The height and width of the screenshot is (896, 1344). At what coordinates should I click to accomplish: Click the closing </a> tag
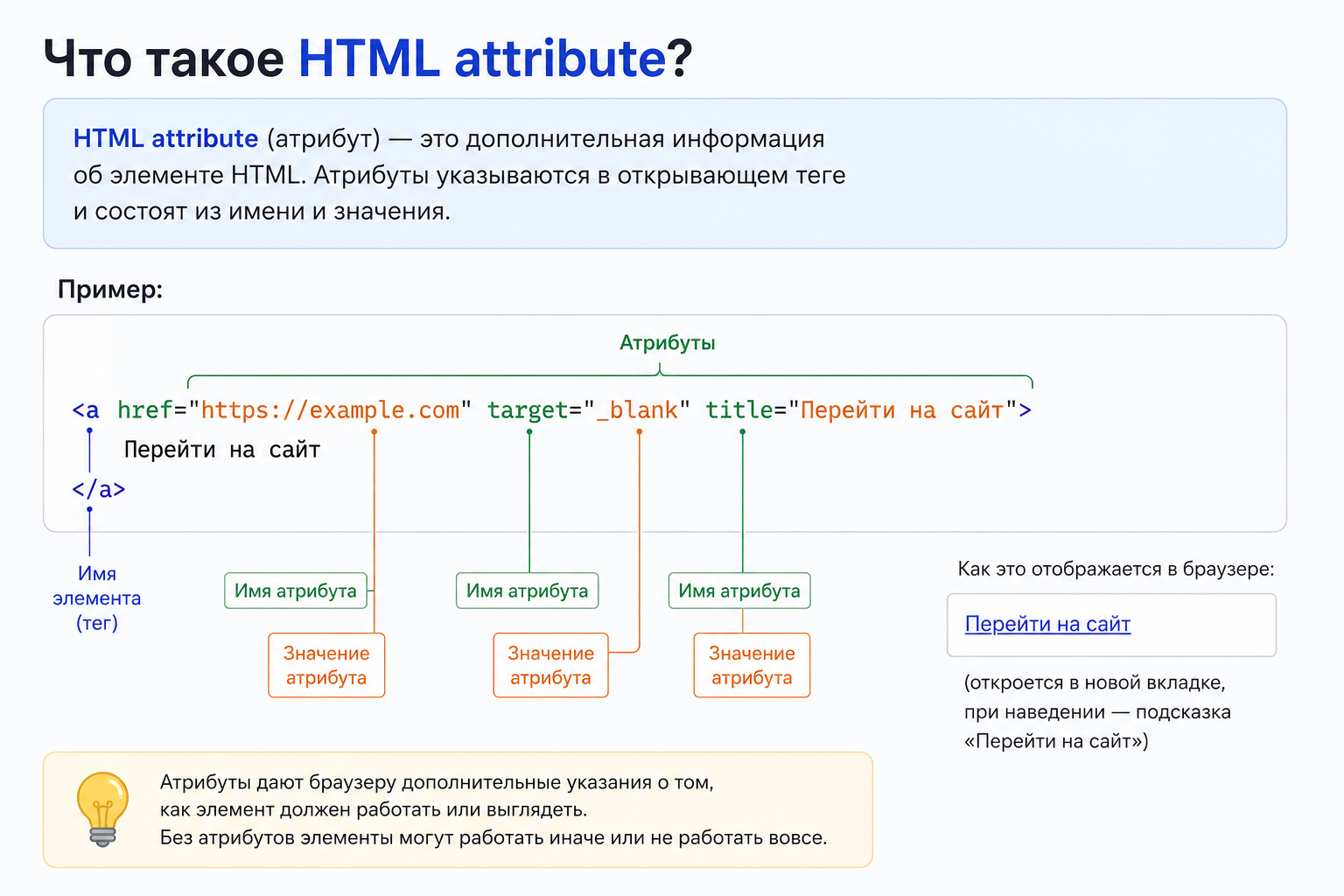[98, 489]
